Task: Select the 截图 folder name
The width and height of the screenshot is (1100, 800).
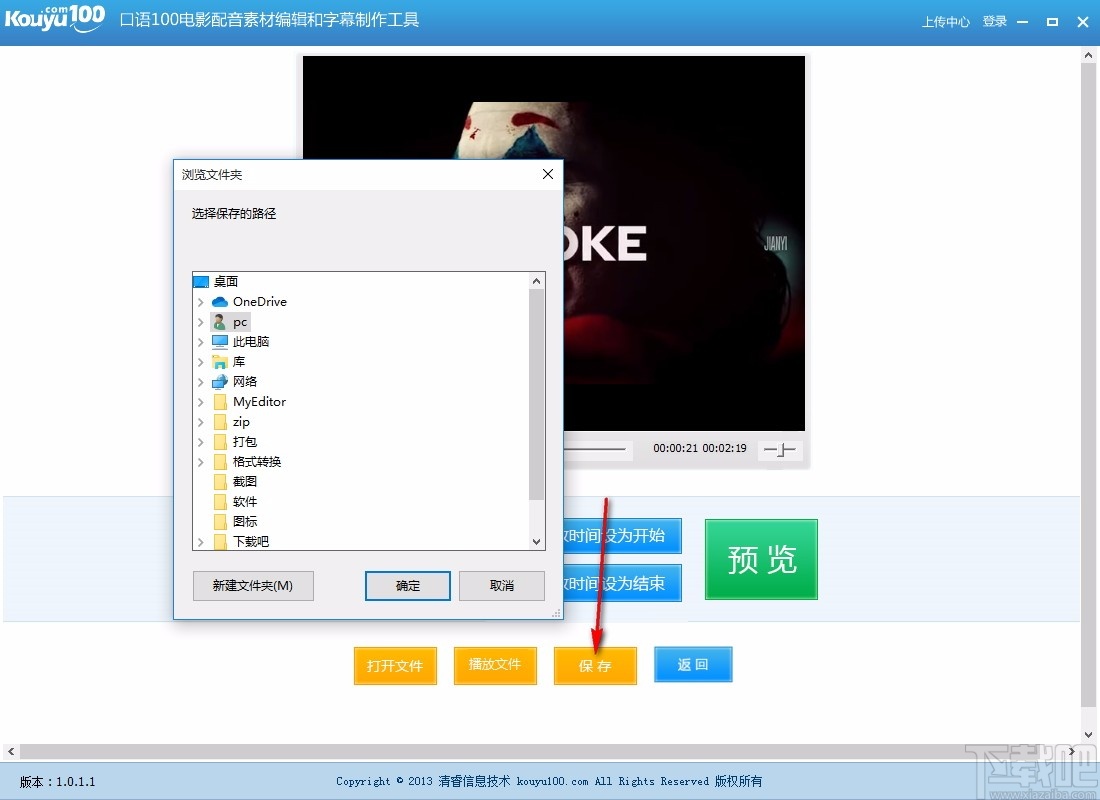Action: [245, 481]
